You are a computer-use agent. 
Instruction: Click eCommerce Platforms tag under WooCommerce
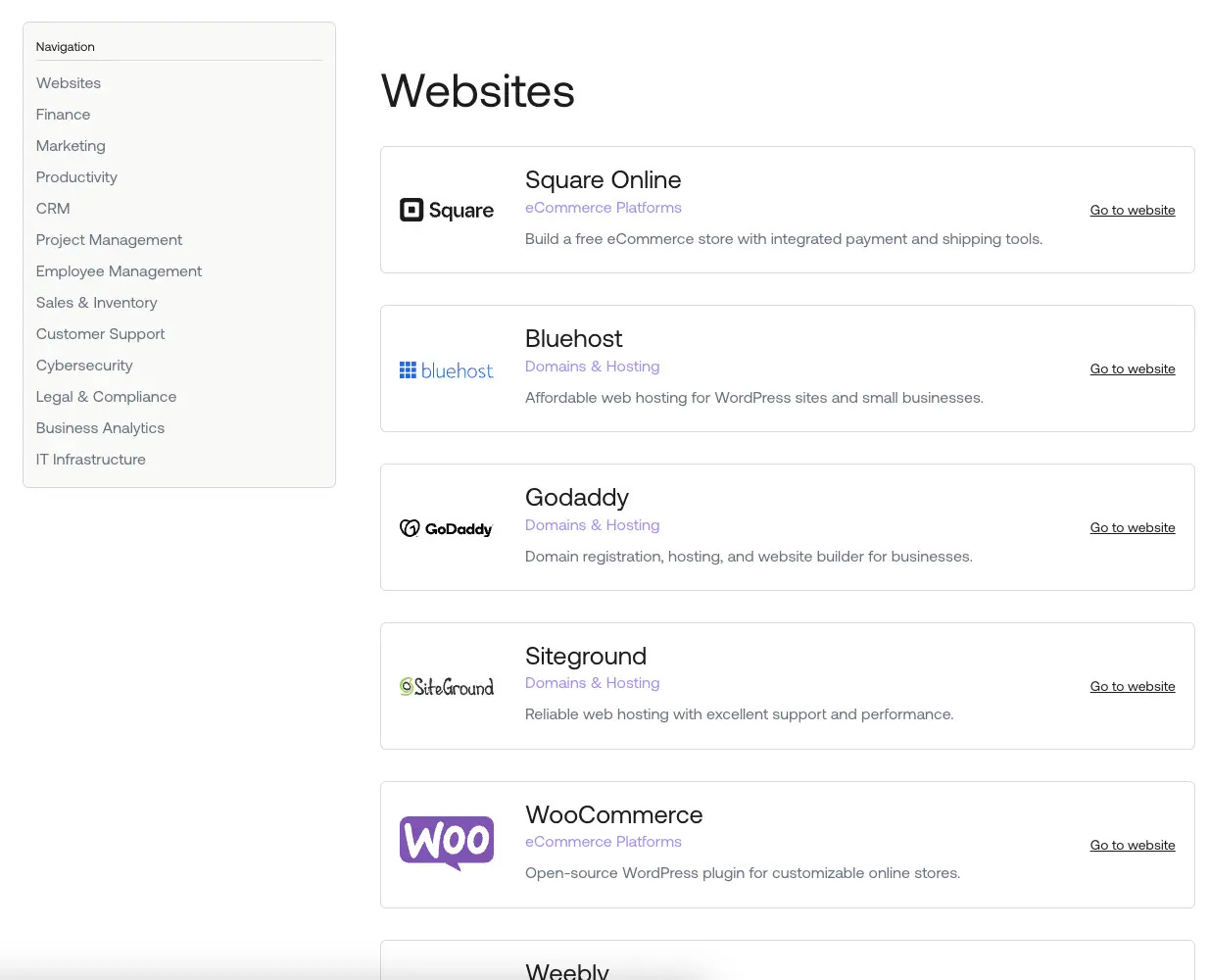pos(604,842)
